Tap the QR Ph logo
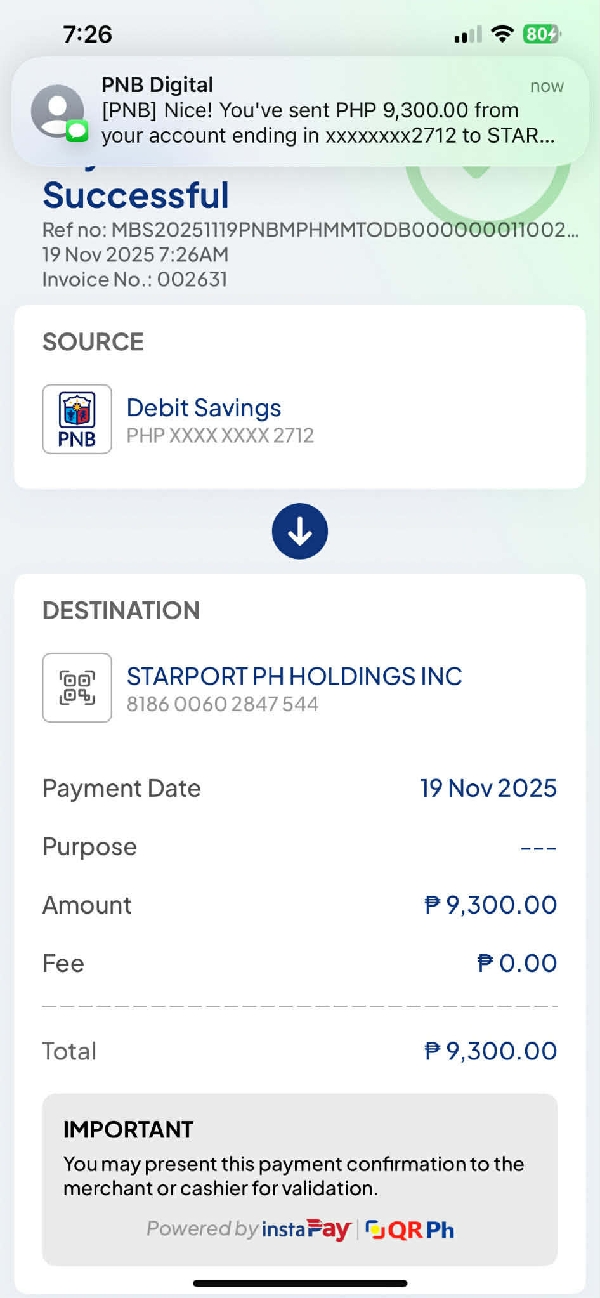 click(x=410, y=1229)
